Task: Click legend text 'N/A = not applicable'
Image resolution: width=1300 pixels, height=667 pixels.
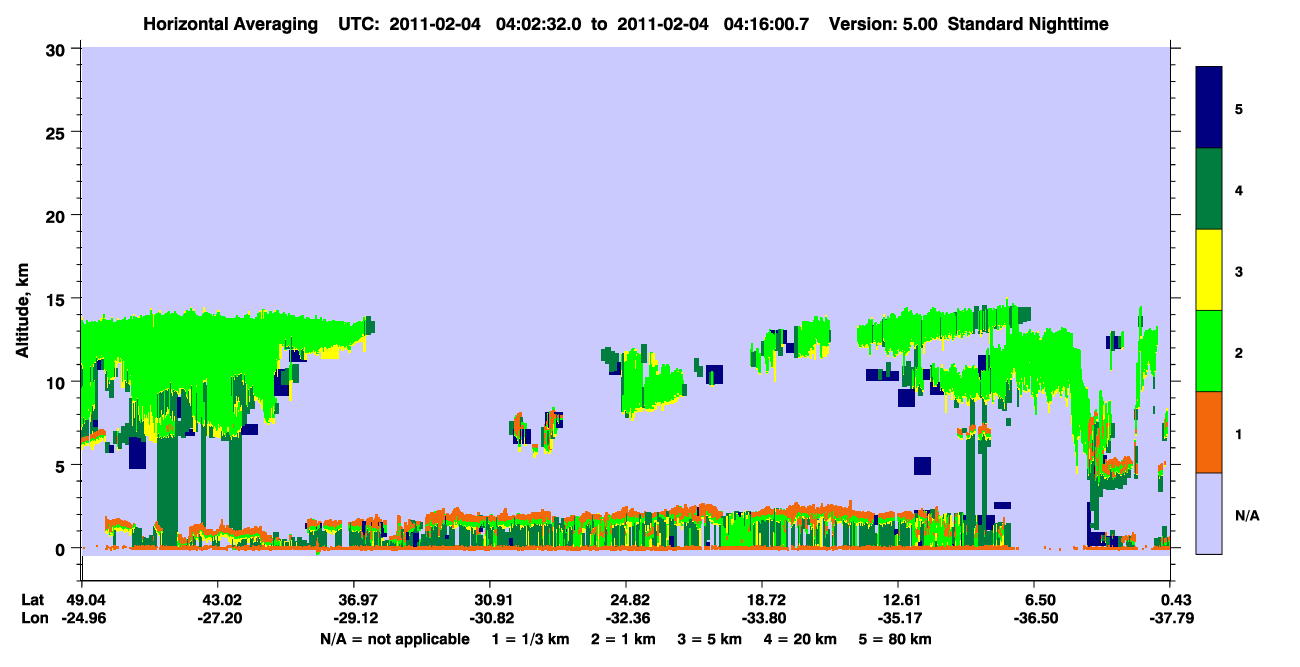Action: (394, 639)
